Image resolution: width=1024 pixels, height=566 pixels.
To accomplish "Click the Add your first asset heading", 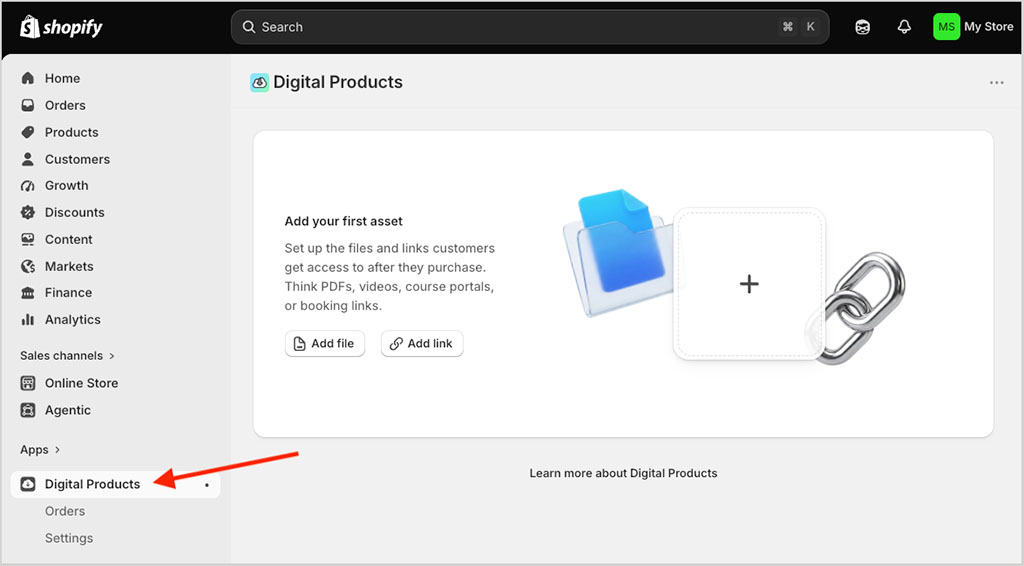I will 344,221.
